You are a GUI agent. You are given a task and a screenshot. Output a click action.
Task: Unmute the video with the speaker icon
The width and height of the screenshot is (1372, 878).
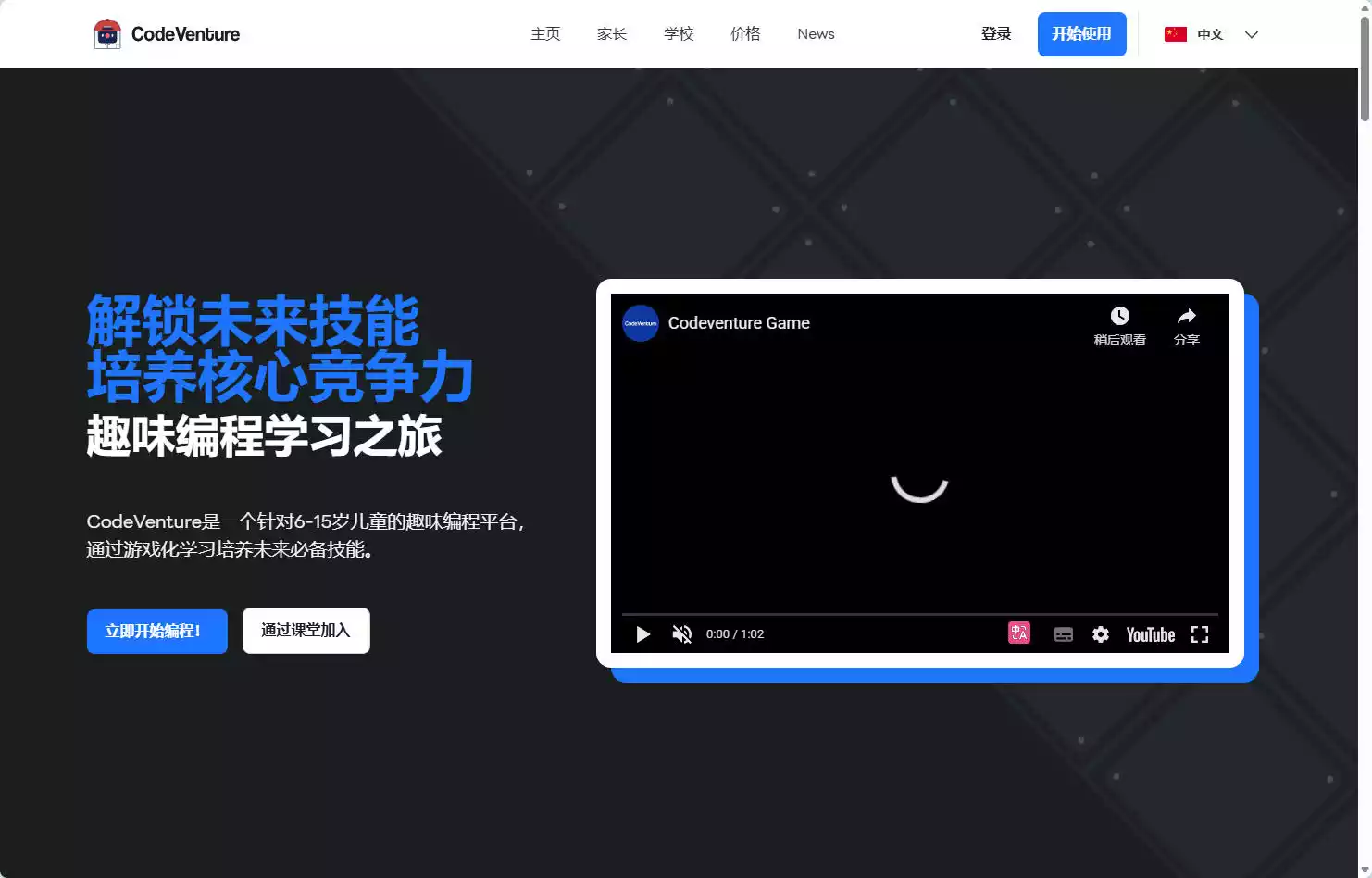click(682, 634)
